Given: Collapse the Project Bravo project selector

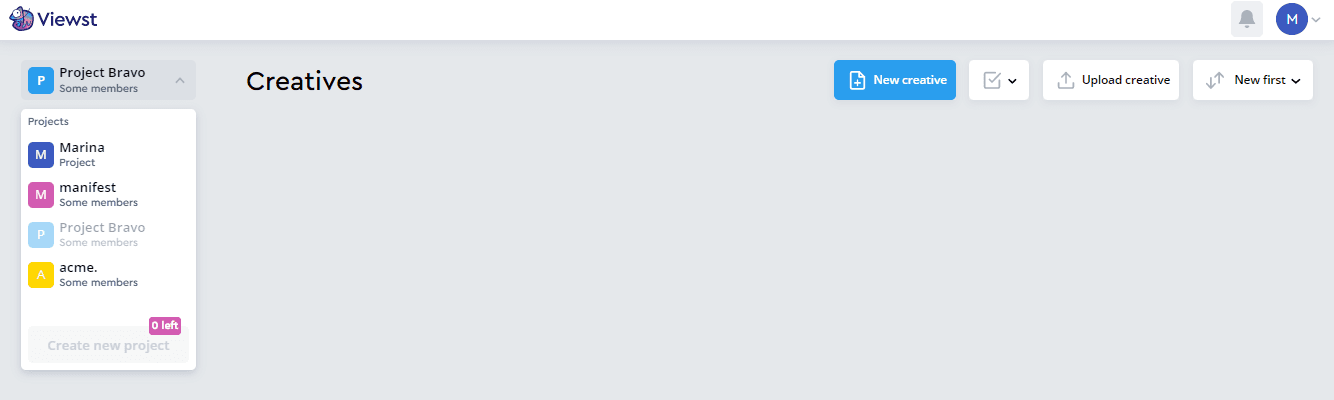Looking at the screenshot, I should pos(109,80).
